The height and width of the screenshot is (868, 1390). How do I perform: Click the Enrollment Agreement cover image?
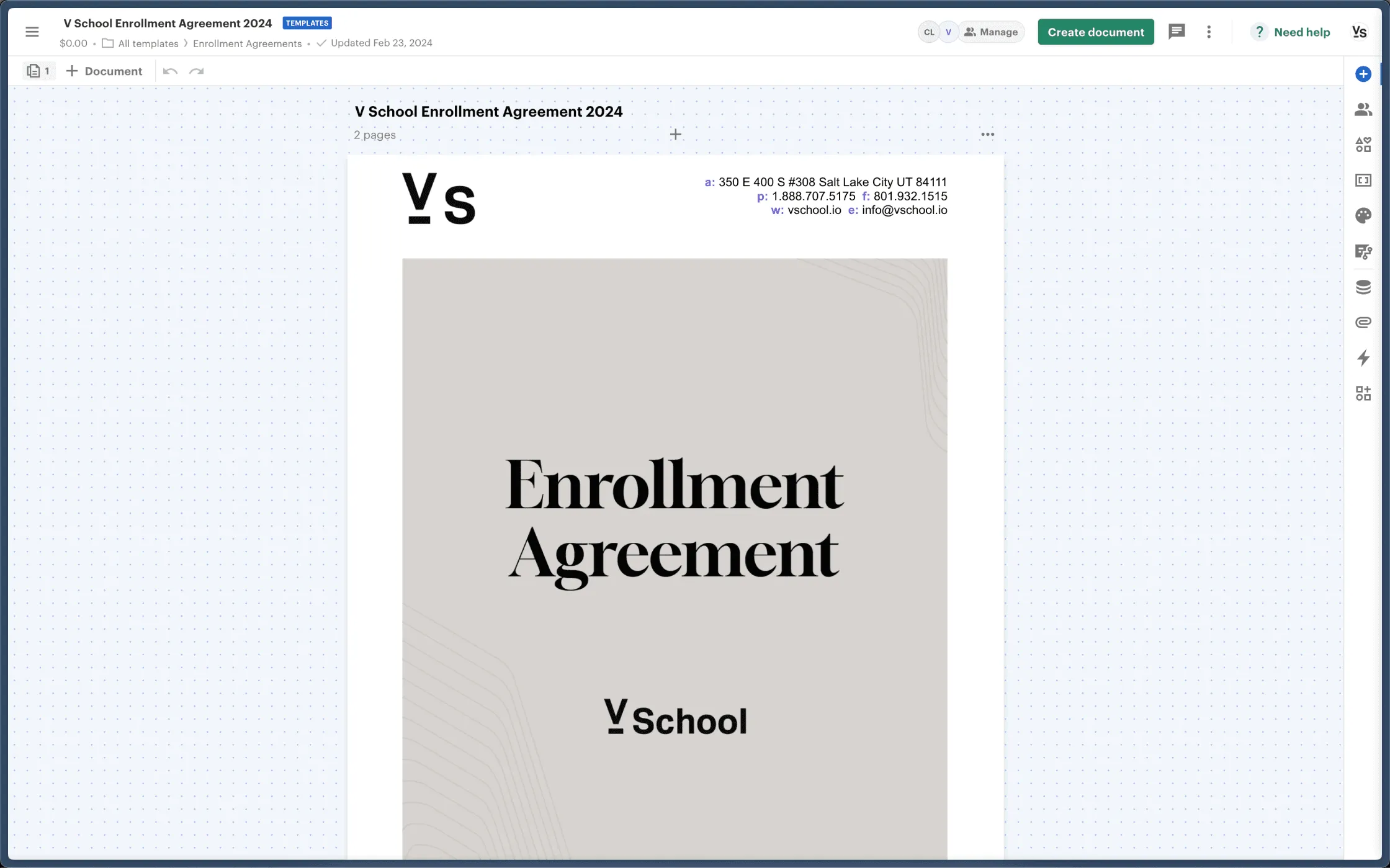(675, 558)
